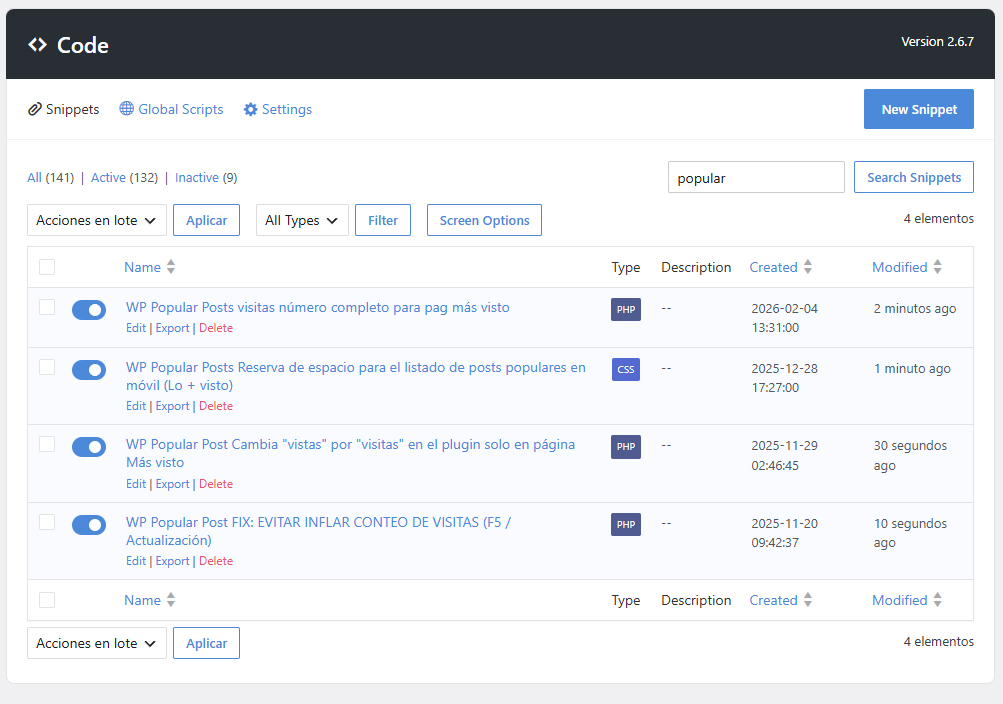Screen dimensions: 1003x704
Task: Click PHP badge of EVITAR INFLAR CONTEO snippet
Action: (x=626, y=524)
